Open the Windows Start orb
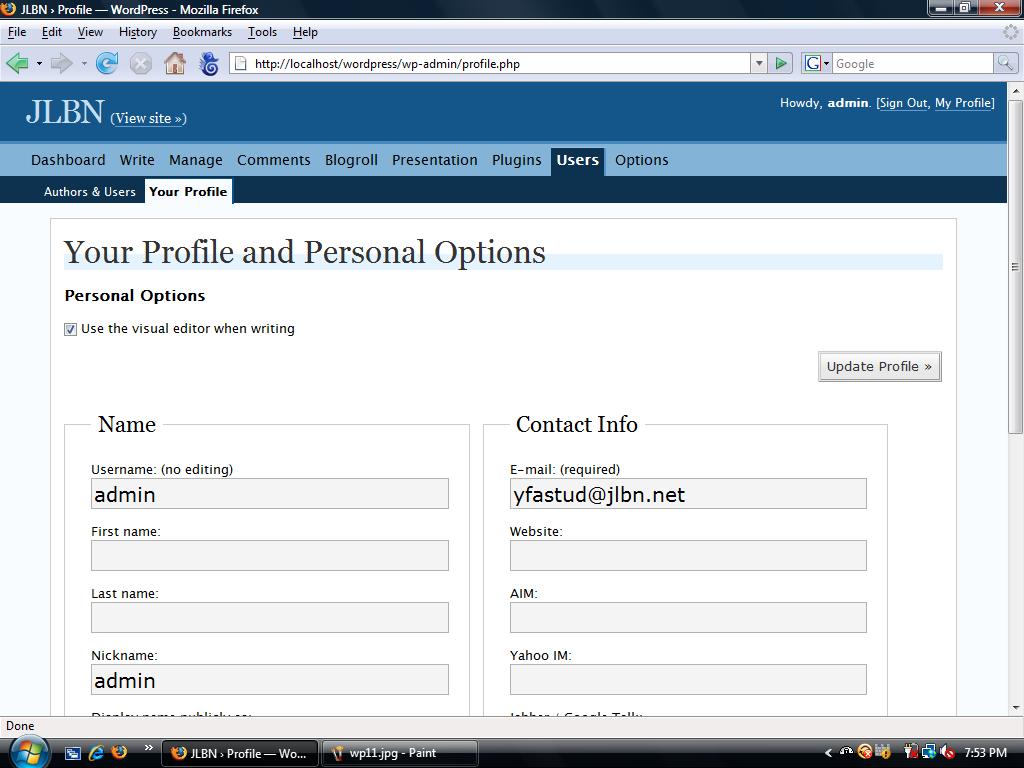 [27, 750]
